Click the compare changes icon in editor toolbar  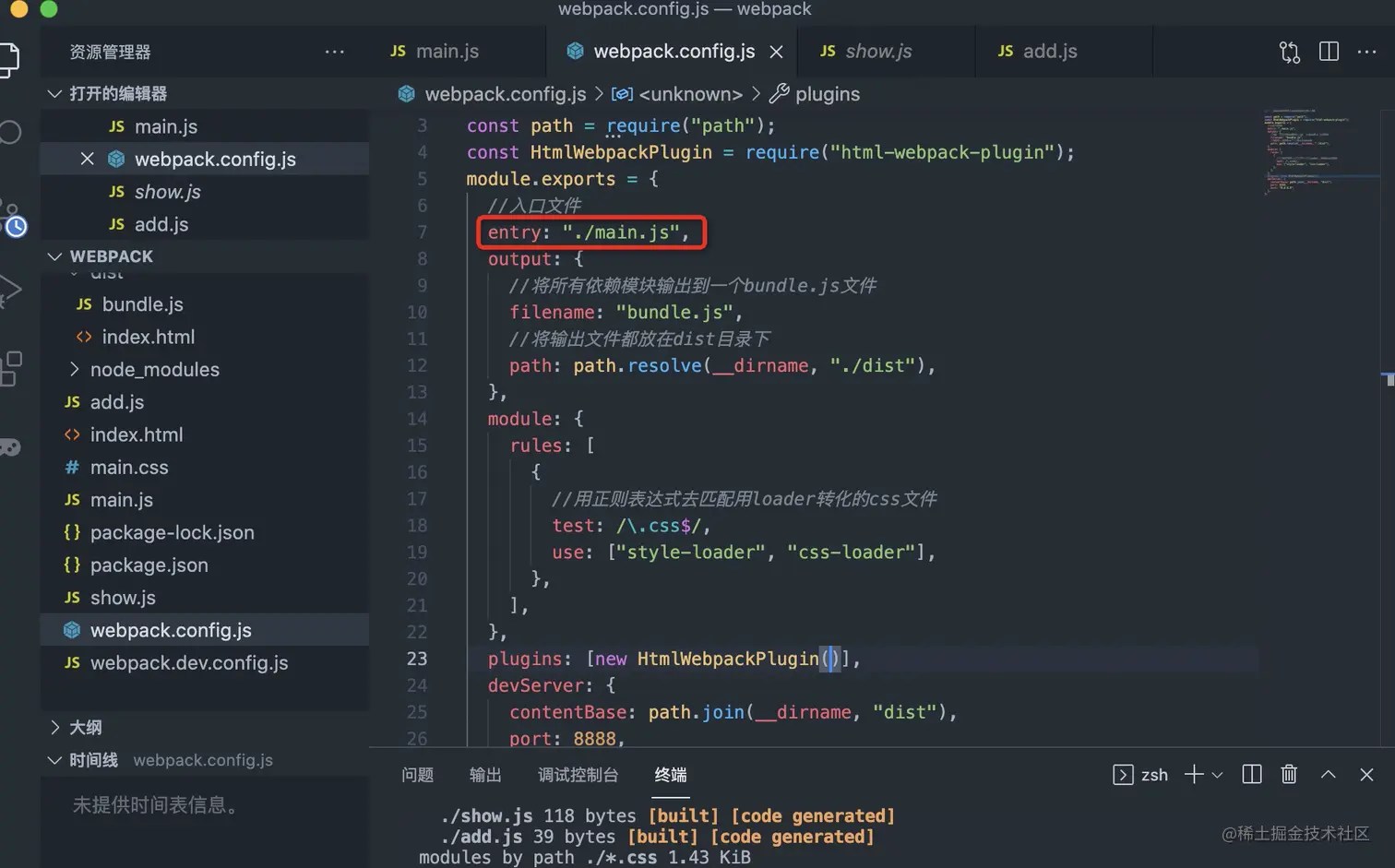[x=1289, y=52]
